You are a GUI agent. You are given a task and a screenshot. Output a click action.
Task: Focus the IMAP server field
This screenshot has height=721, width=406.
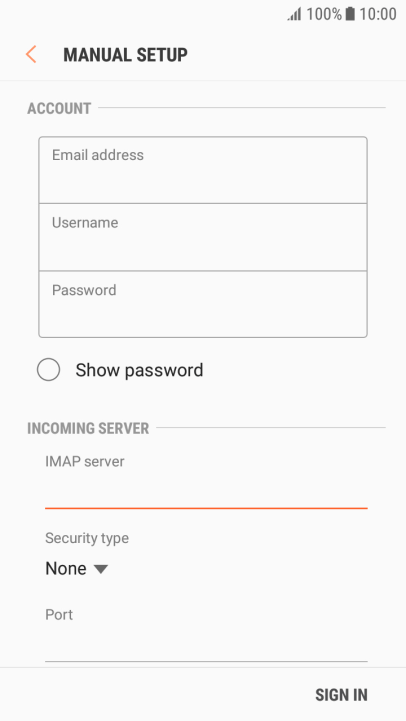[x=206, y=492]
